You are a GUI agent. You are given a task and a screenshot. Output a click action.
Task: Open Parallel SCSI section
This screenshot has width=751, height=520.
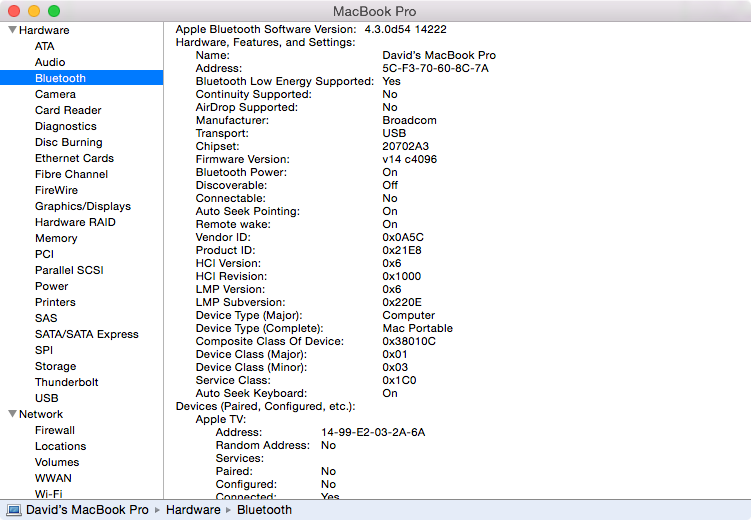pos(69,270)
